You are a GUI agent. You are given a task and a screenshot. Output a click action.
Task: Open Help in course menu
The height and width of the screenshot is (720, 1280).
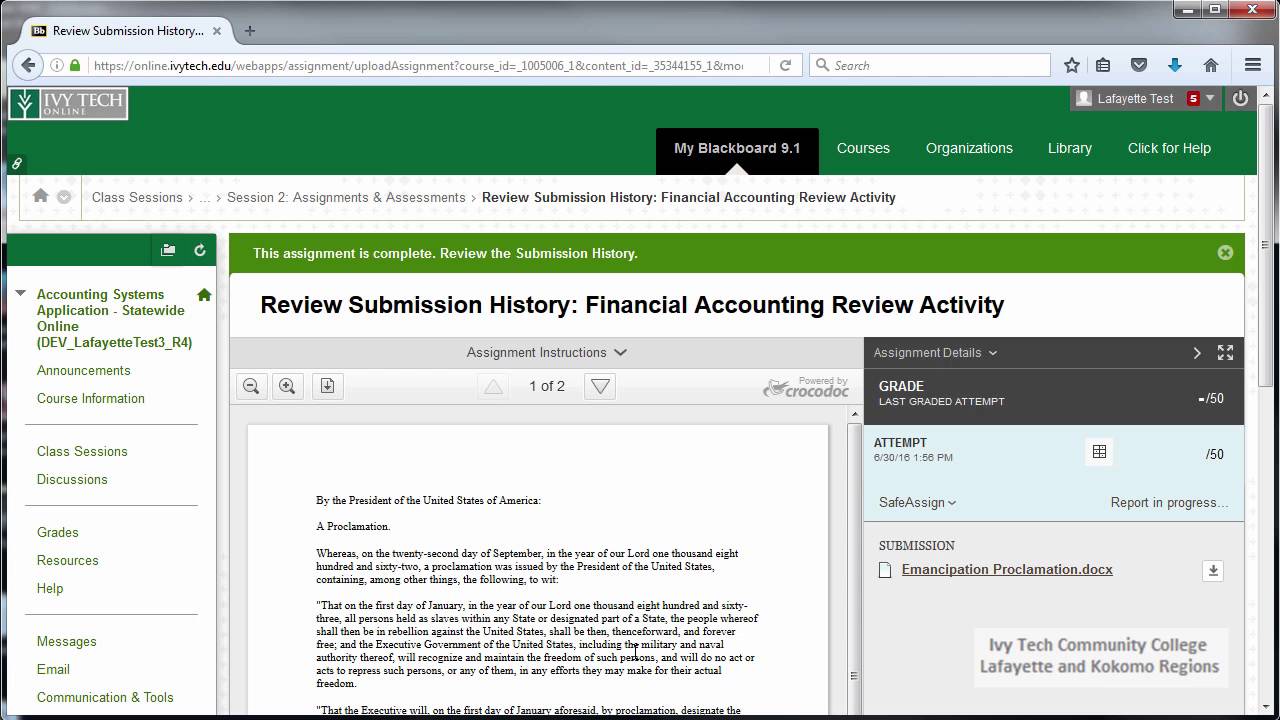click(50, 588)
